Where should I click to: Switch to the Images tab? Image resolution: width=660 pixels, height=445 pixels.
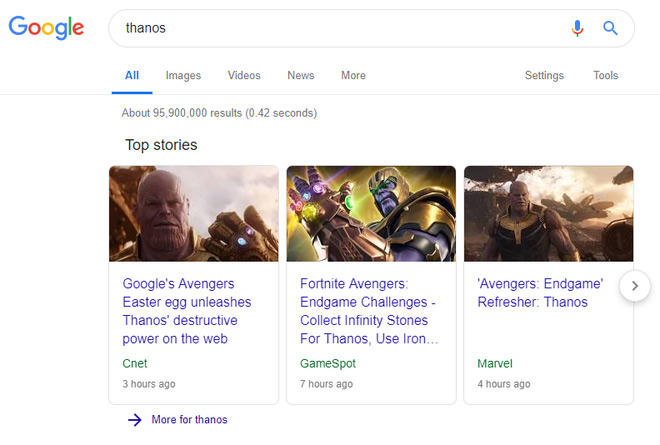pos(183,76)
